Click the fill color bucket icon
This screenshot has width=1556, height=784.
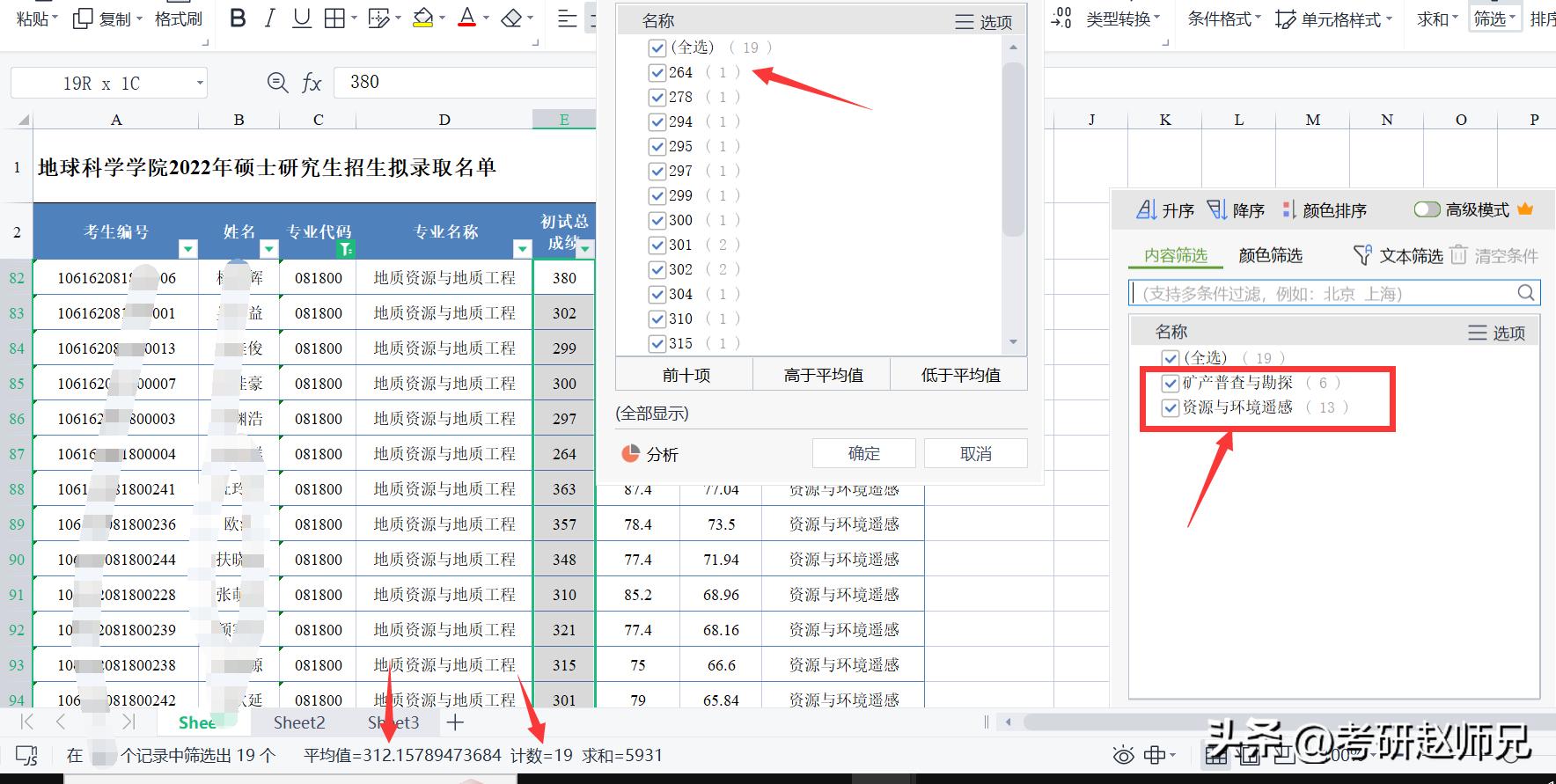pyautogui.click(x=423, y=18)
